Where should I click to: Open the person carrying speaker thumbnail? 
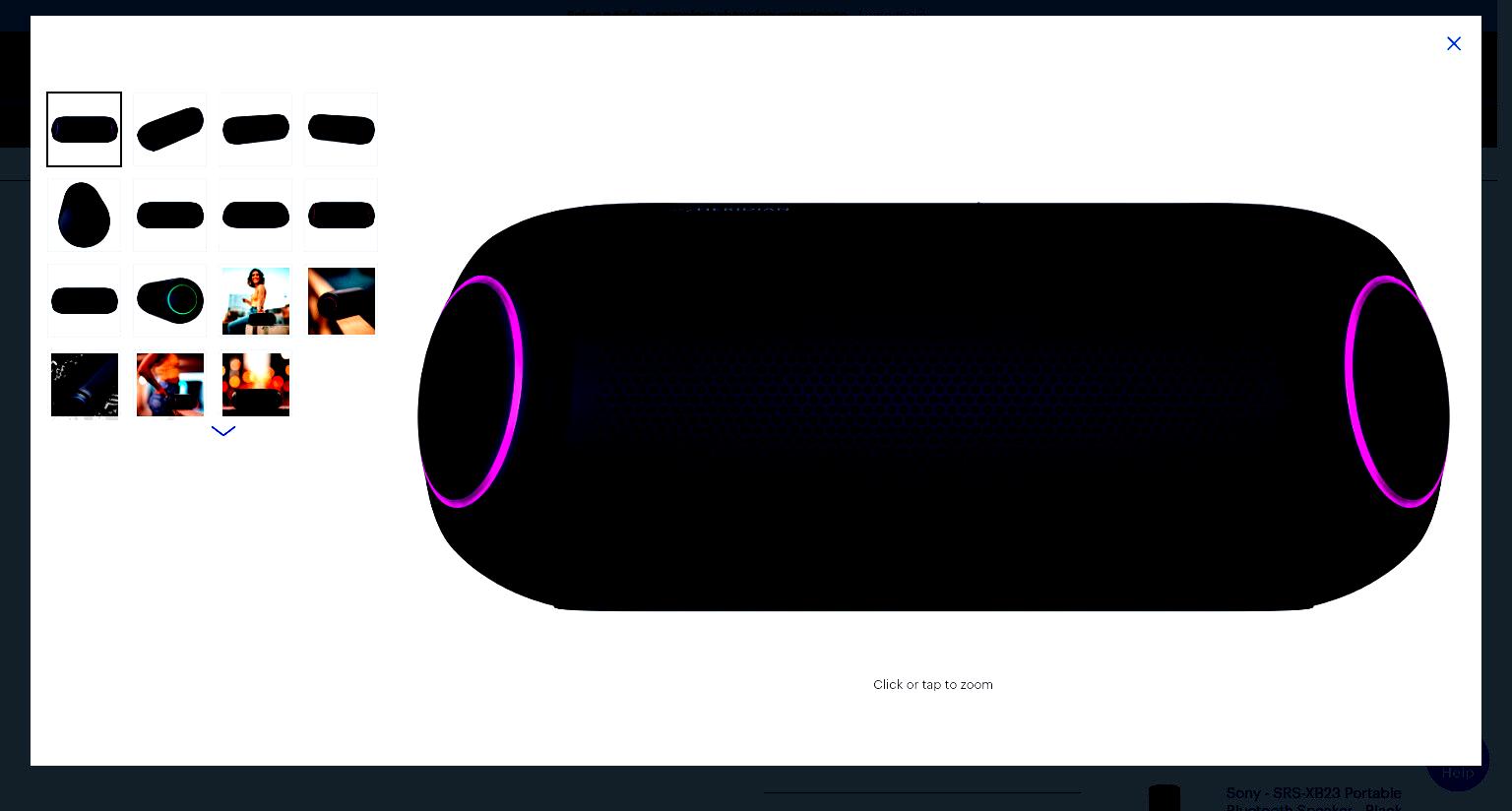(170, 385)
